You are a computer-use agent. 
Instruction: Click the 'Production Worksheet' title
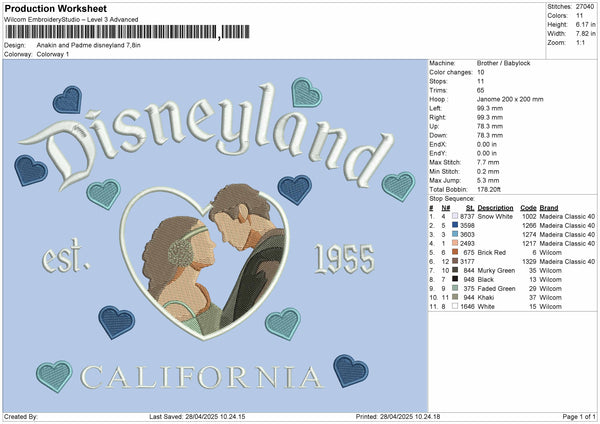(56, 8)
